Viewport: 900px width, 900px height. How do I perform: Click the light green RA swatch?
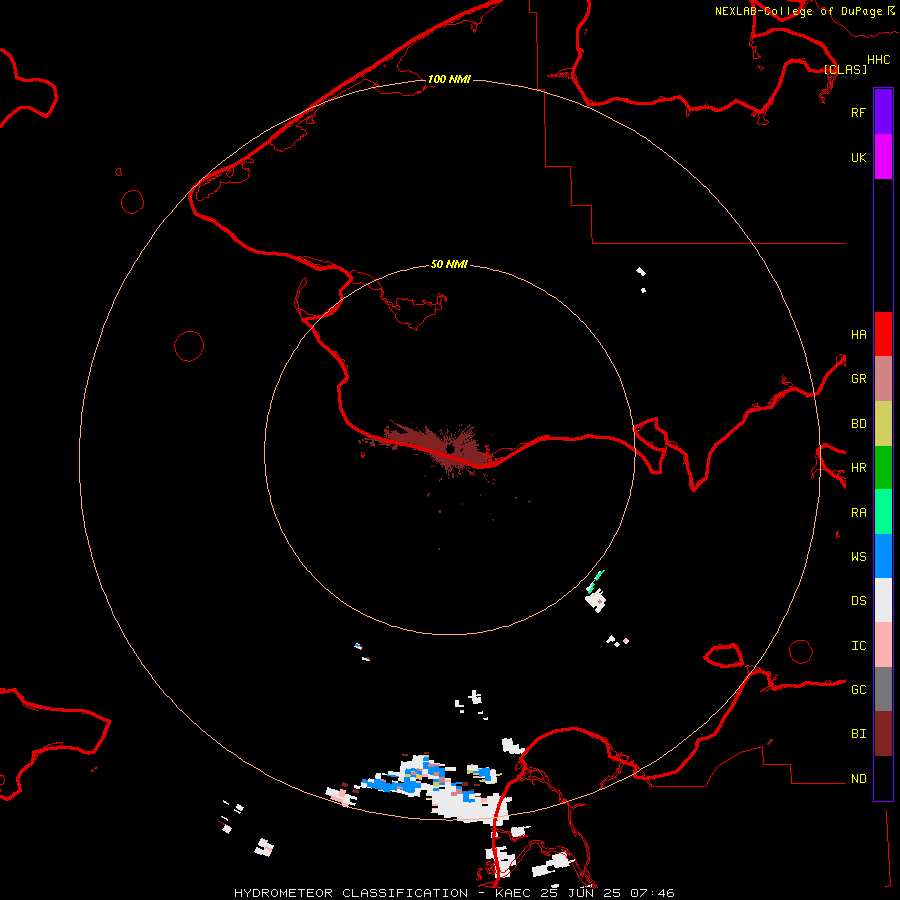point(883,512)
